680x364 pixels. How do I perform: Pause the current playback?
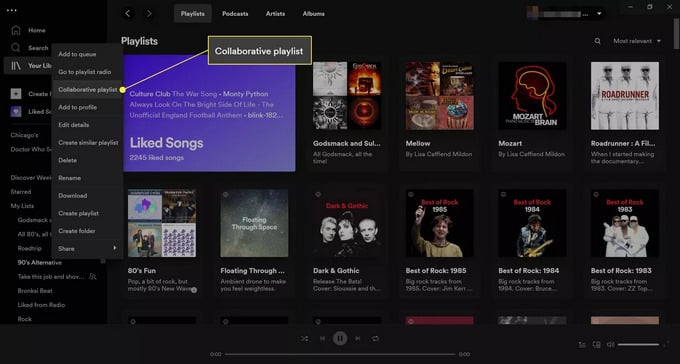click(x=340, y=338)
